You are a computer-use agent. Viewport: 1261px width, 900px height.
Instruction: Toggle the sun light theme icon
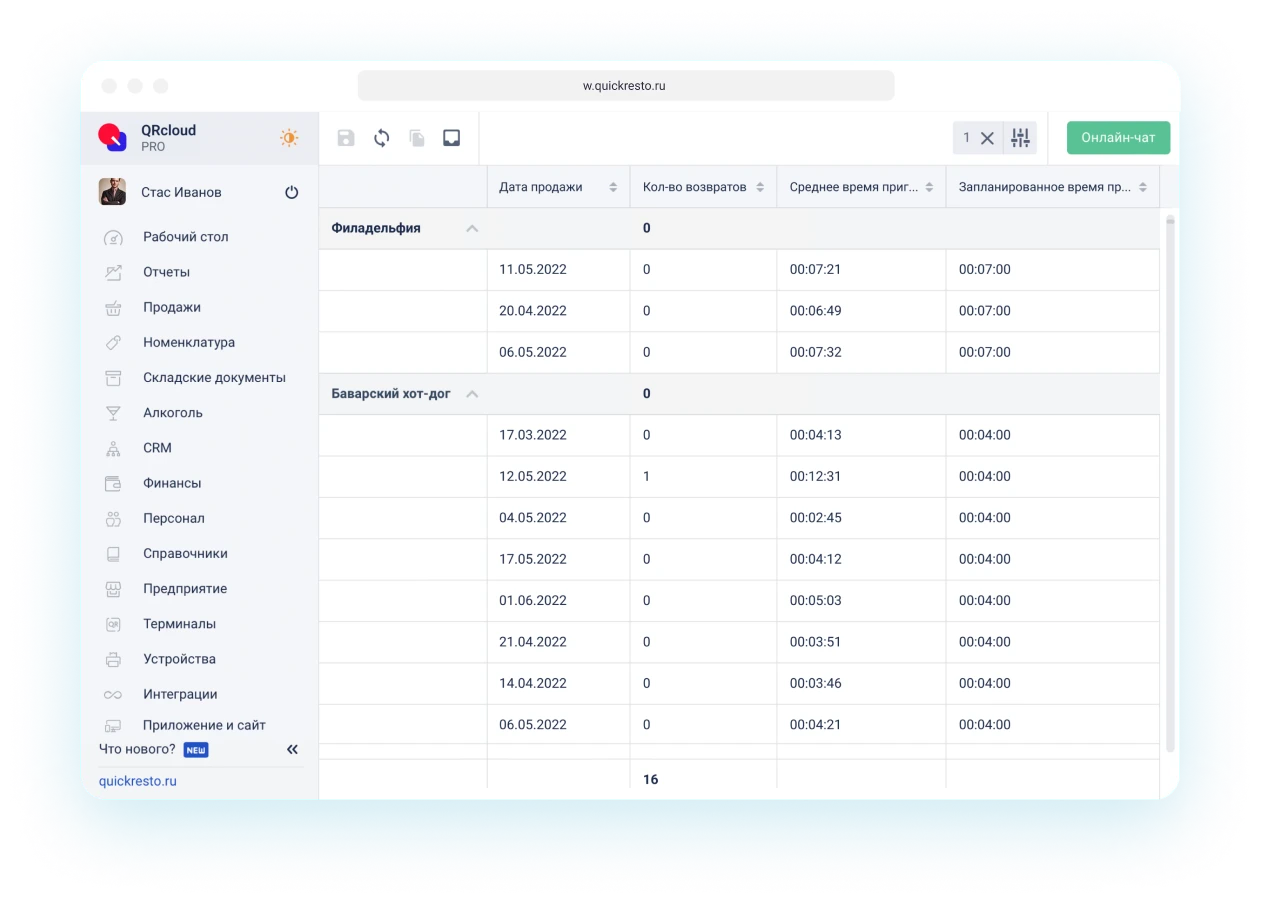[289, 138]
